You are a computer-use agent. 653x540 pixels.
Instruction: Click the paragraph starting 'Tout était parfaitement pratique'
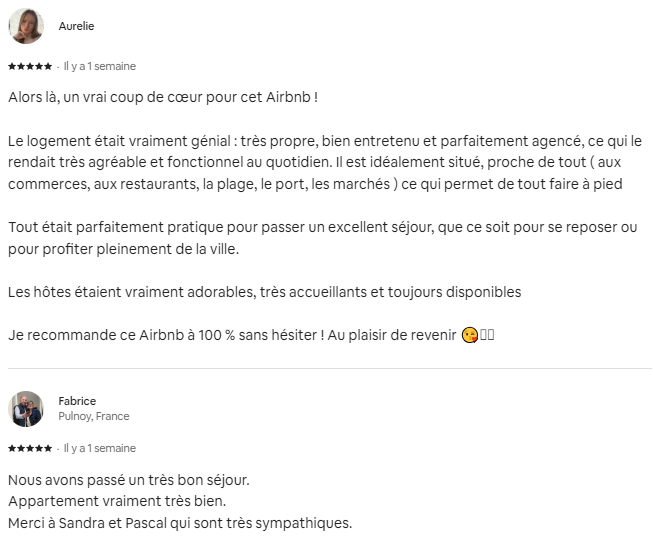pyautogui.click(x=322, y=238)
